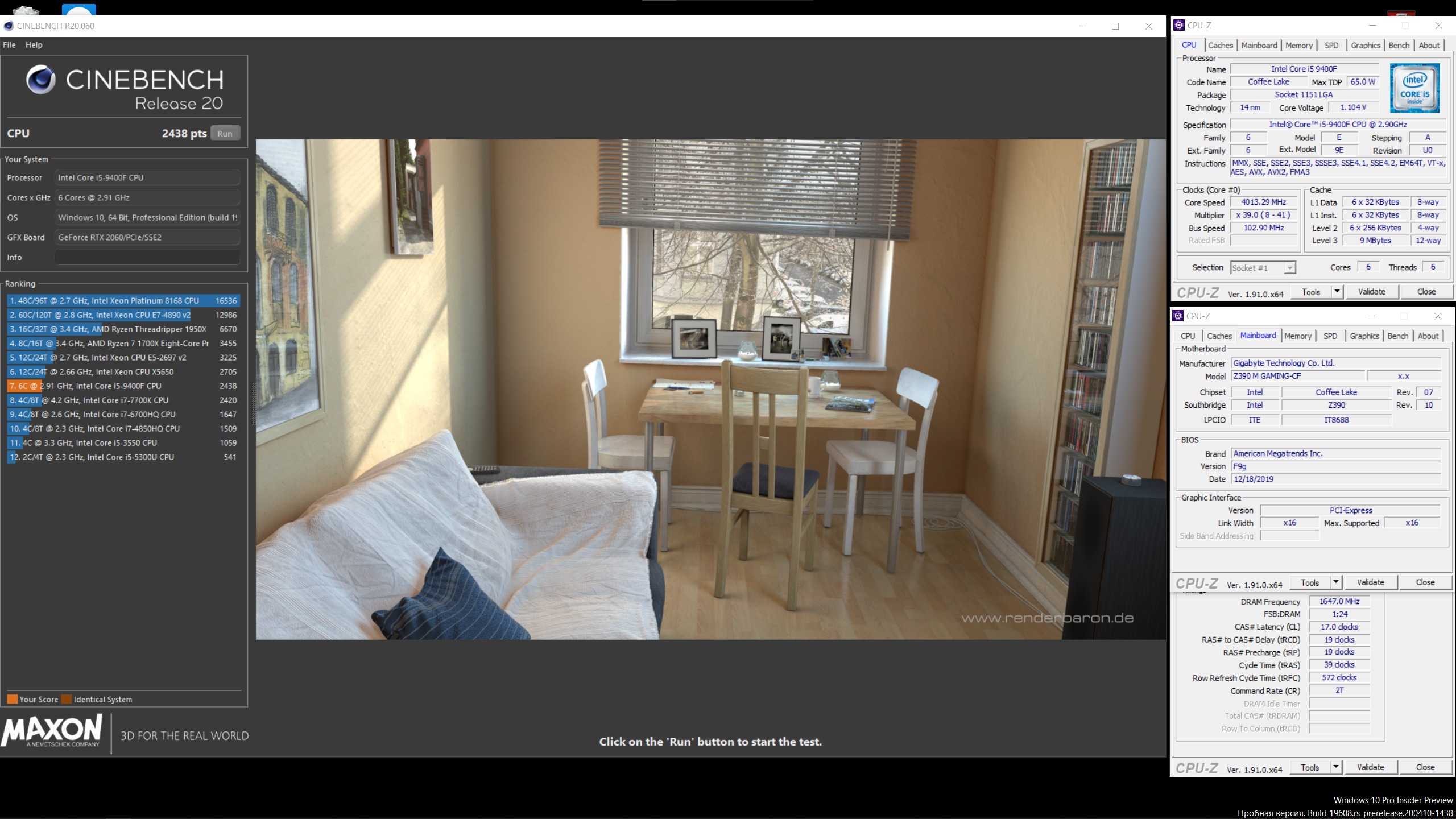The width and height of the screenshot is (1456, 819).
Task: Open Bench tab in top CPU-Z window
Action: (x=1399, y=45)
